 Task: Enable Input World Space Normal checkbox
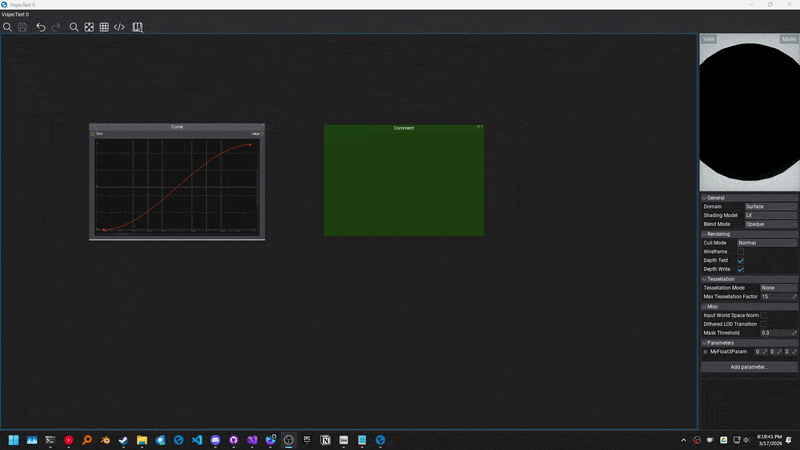pyautogui.click(x=764, y=315)
